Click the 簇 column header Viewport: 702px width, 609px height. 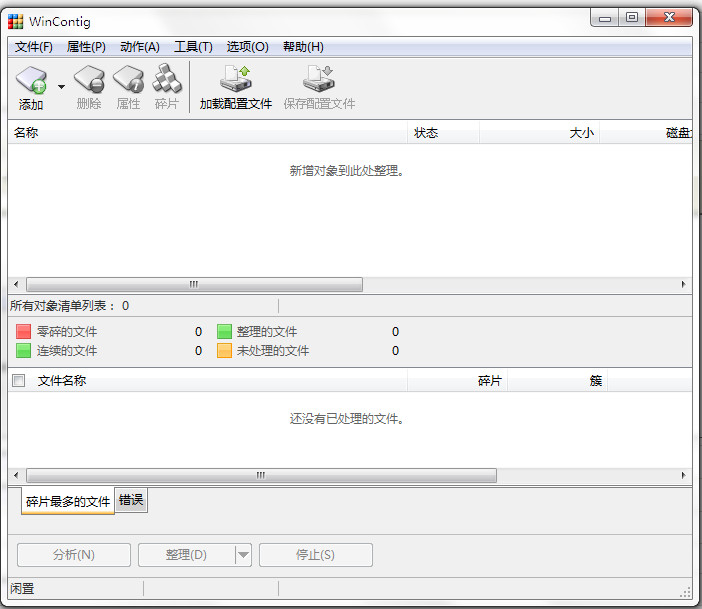tap(558, 381)
